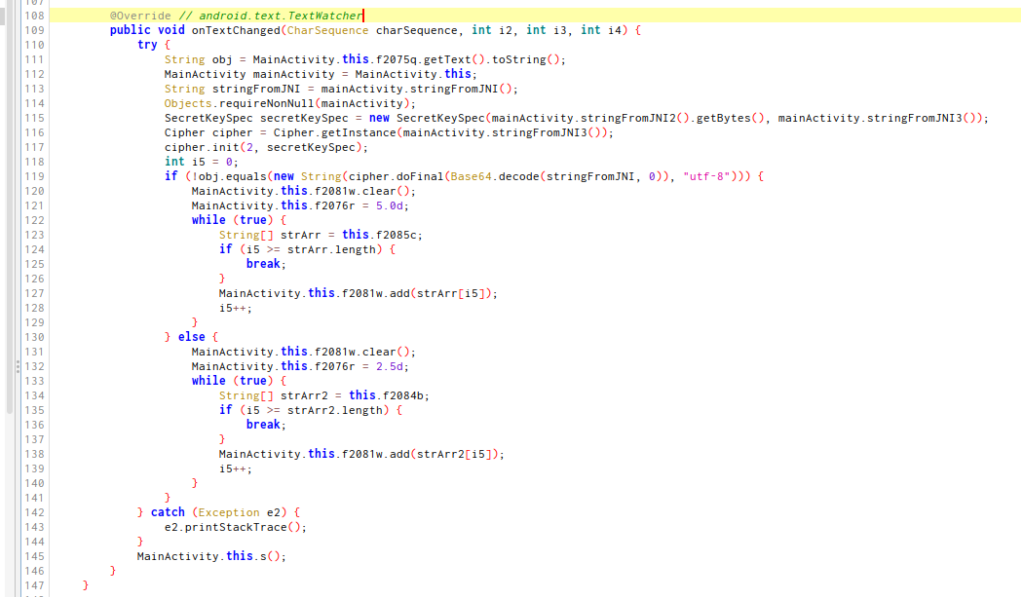The width and height of the screenshot is (1021, 597).
Task: Click the break statement on line 125
Action: click(263, 264)
